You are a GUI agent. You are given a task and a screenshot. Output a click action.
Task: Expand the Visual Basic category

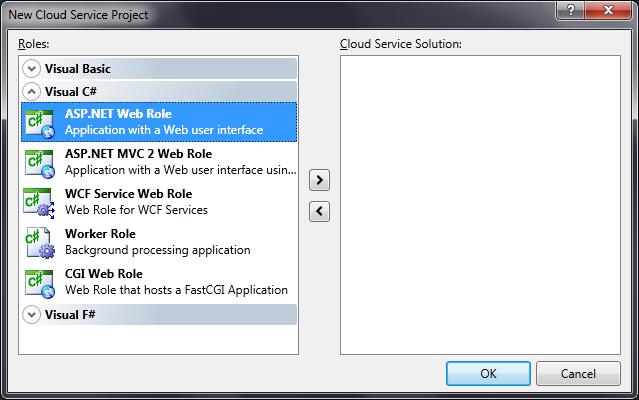(x=32, y=69)
